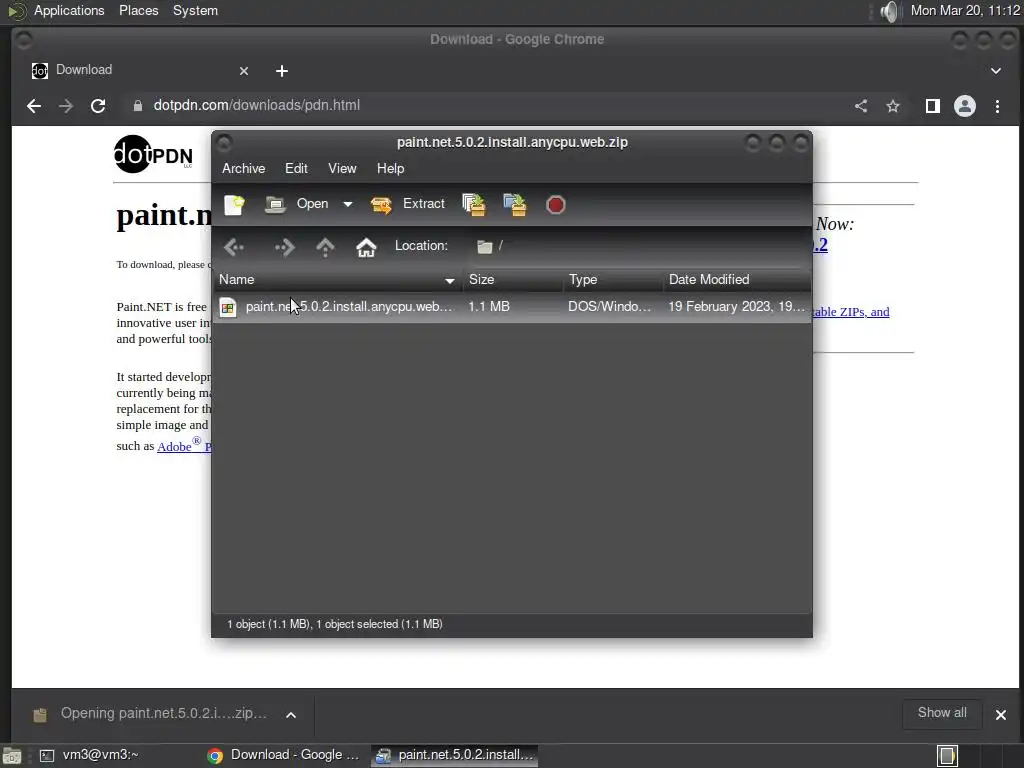
Task: Close the Chrome downloads bar
Action: pos(1000,715)
